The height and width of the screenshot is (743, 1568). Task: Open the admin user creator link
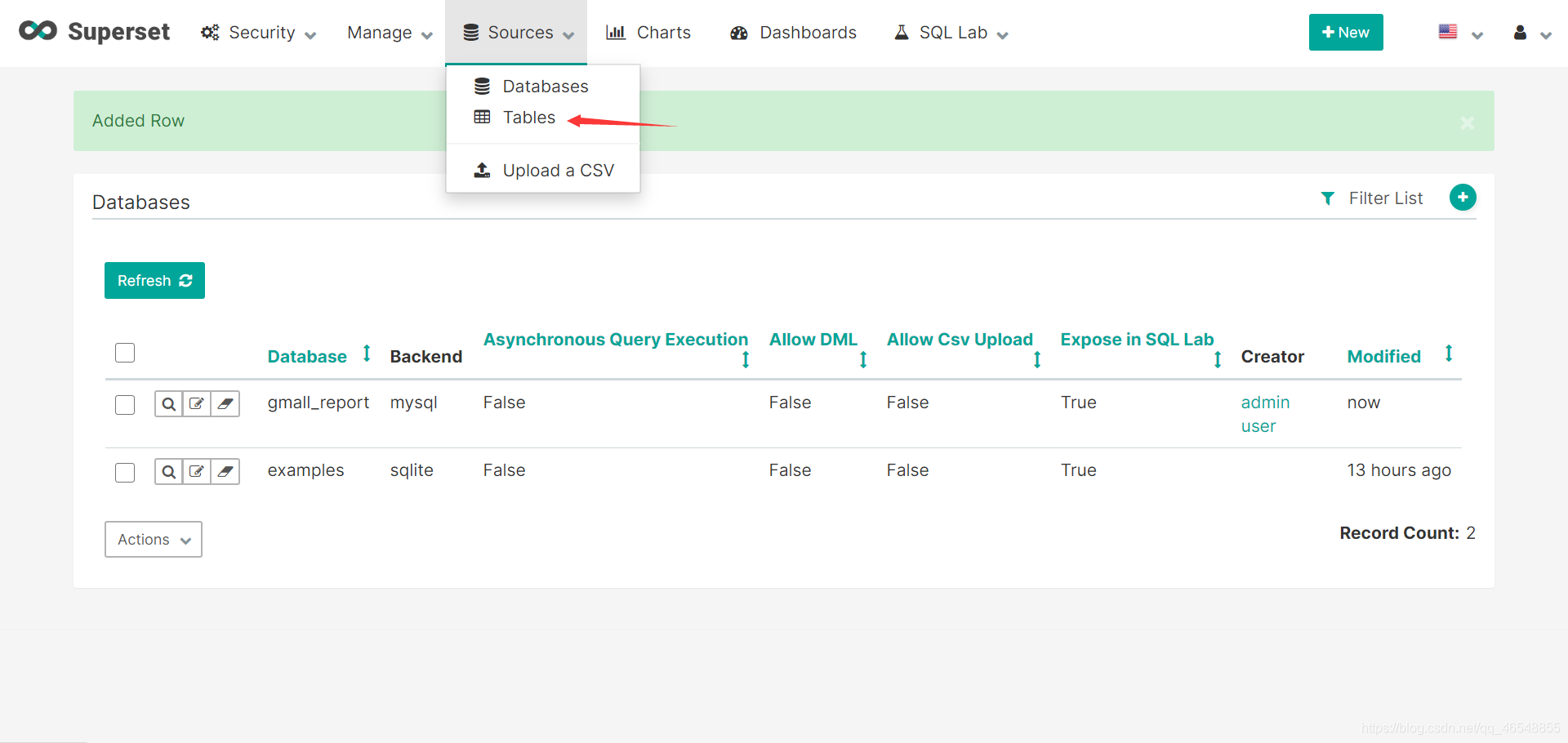pos(1265,414)
